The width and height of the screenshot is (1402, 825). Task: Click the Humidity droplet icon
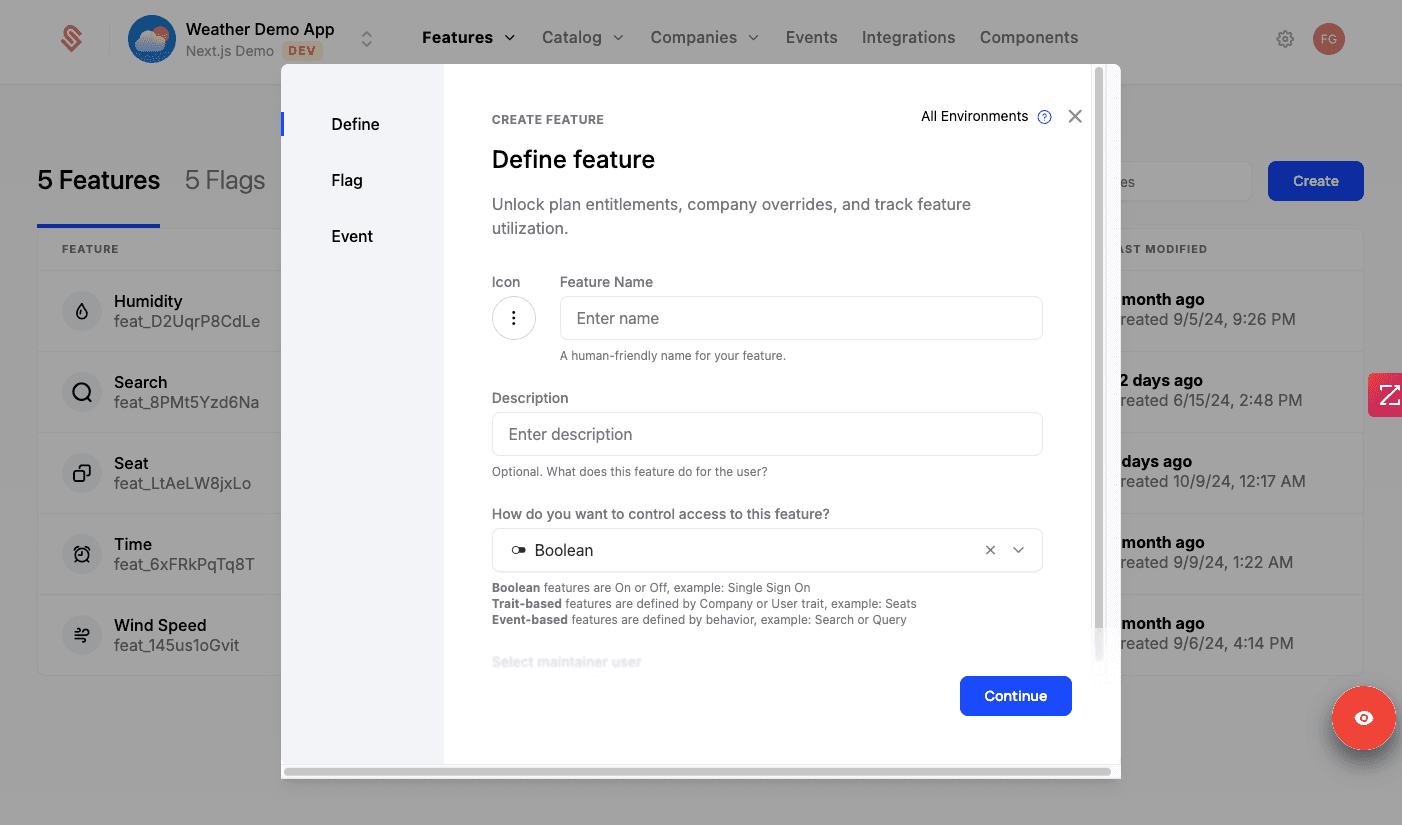coord(82,311)
